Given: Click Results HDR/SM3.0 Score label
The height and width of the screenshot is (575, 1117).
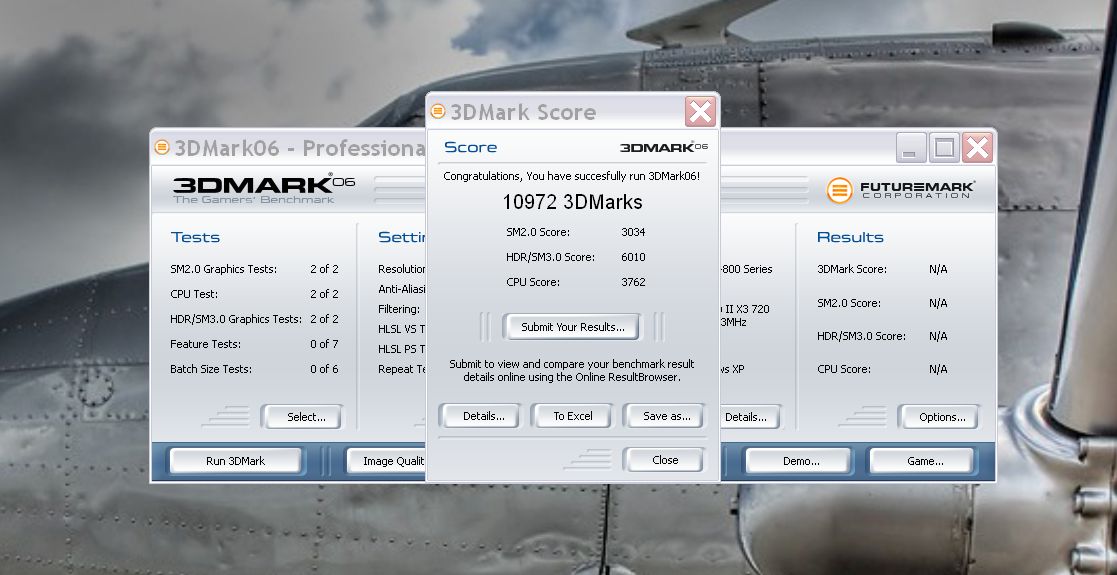Looking at the screenshot, I should pos(861,336).
